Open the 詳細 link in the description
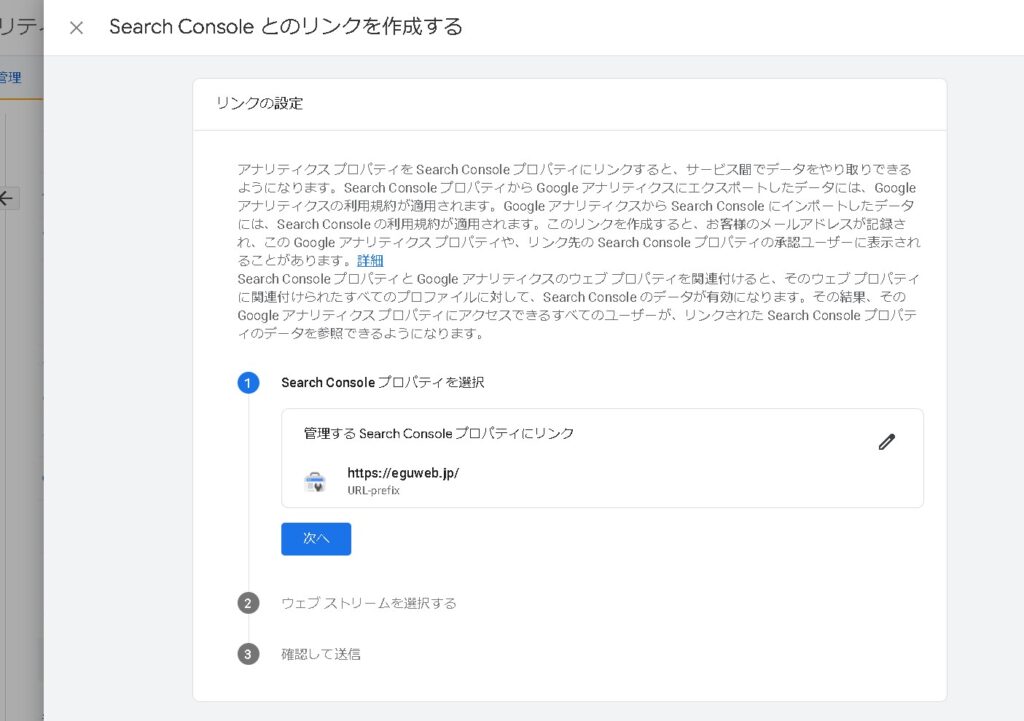 370,260
